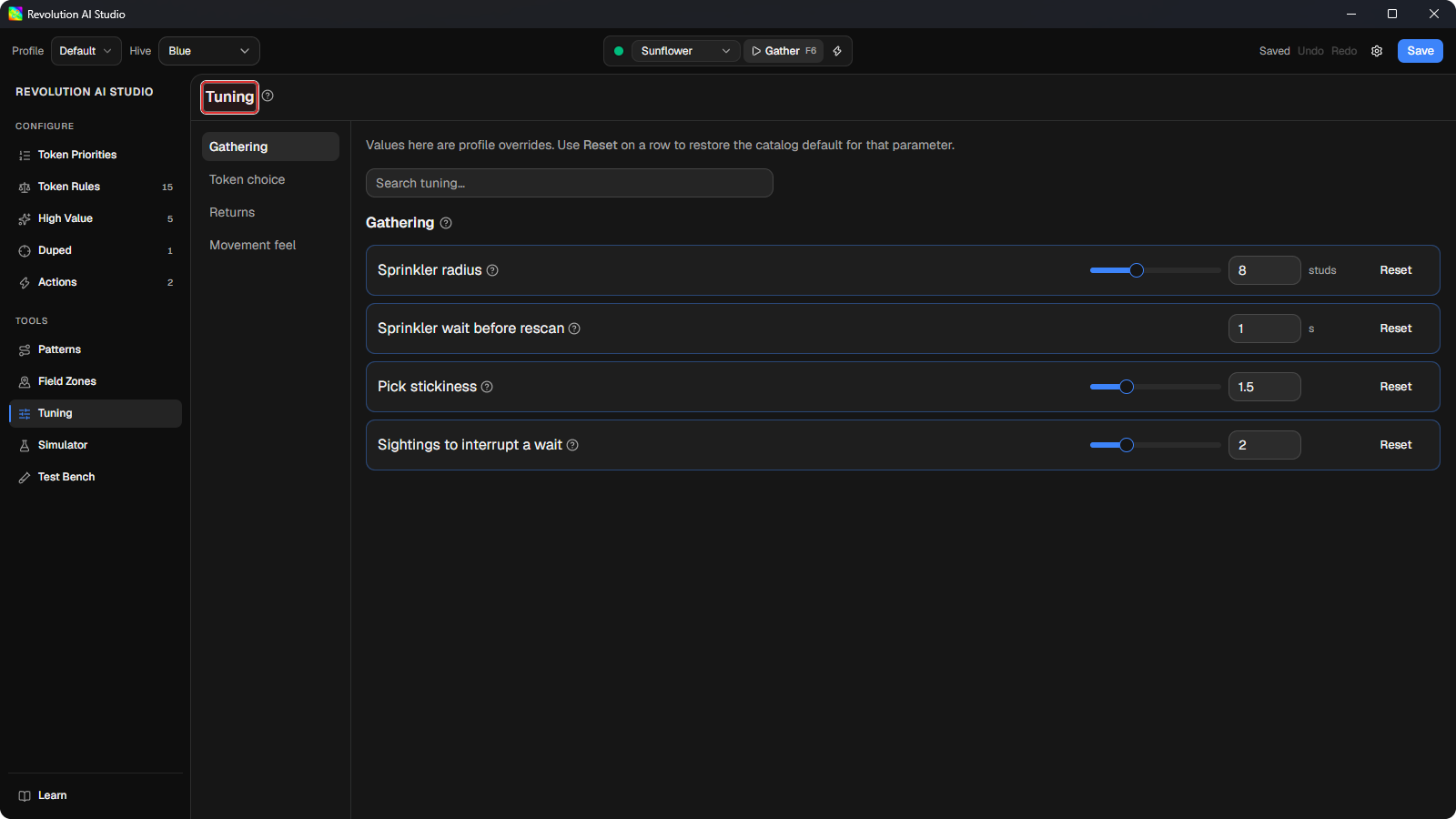Viewport: 1456px width, 819px height.
Task: Click the help icon beside Gathering heading
Action: click(446, 223)
